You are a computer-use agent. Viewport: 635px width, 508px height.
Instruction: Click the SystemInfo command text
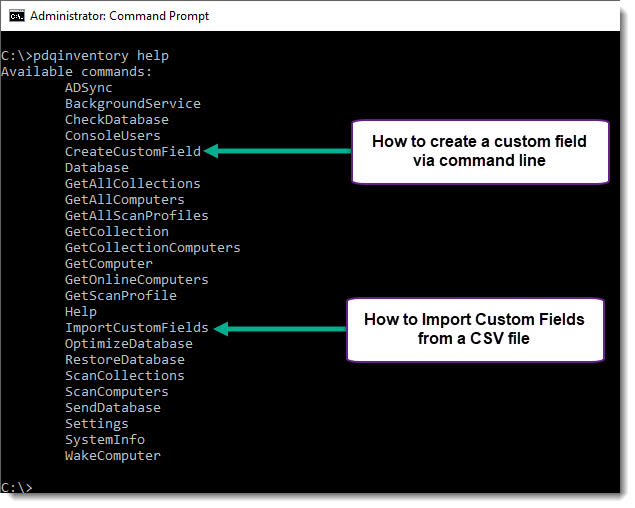pos(105,440)
